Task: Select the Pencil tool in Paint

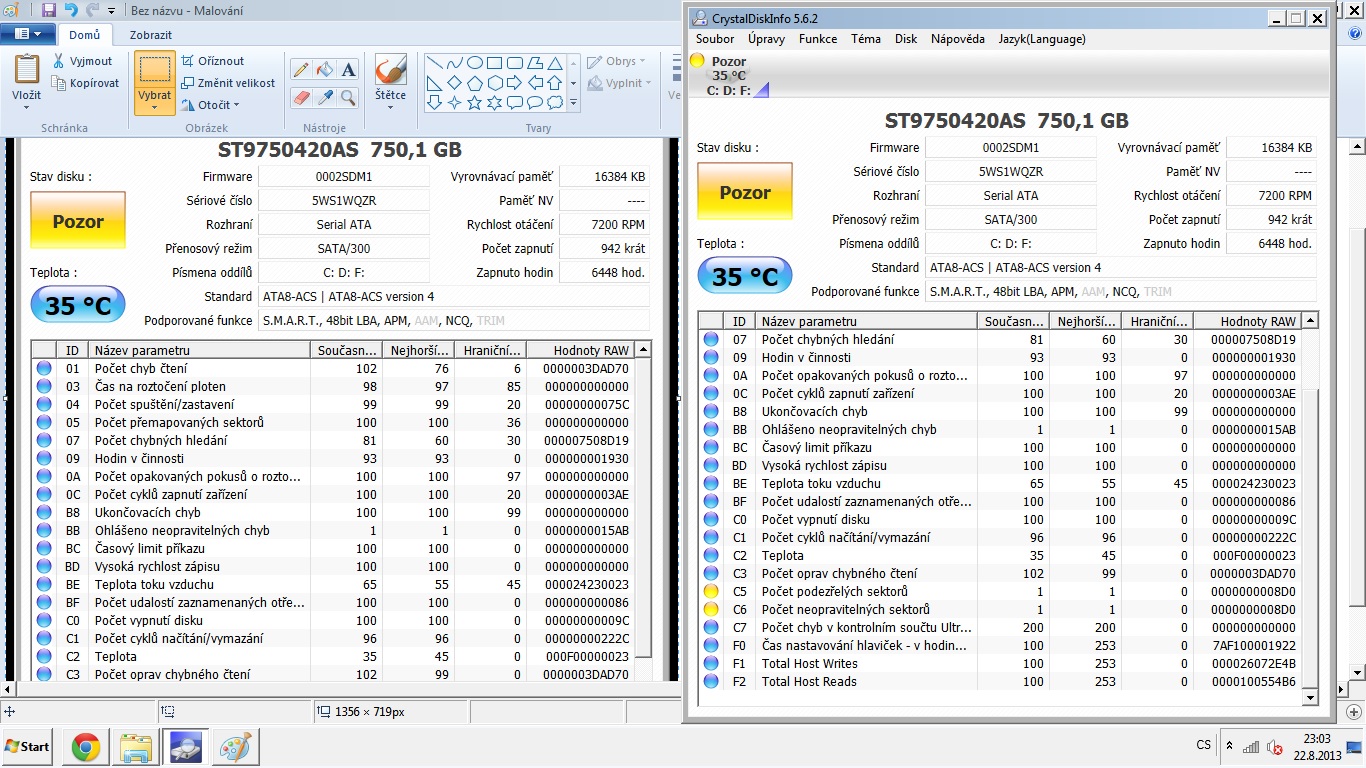Action: pos(301,69)
